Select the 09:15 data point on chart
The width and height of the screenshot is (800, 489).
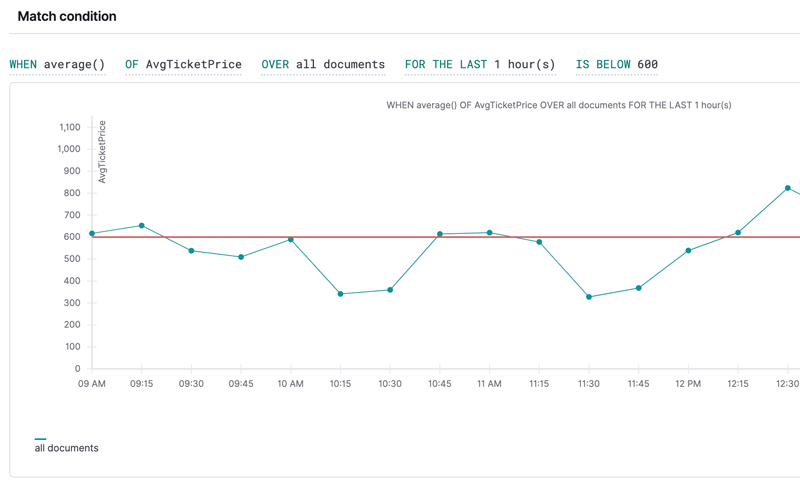pyautogui.click(x=142, y=226)
